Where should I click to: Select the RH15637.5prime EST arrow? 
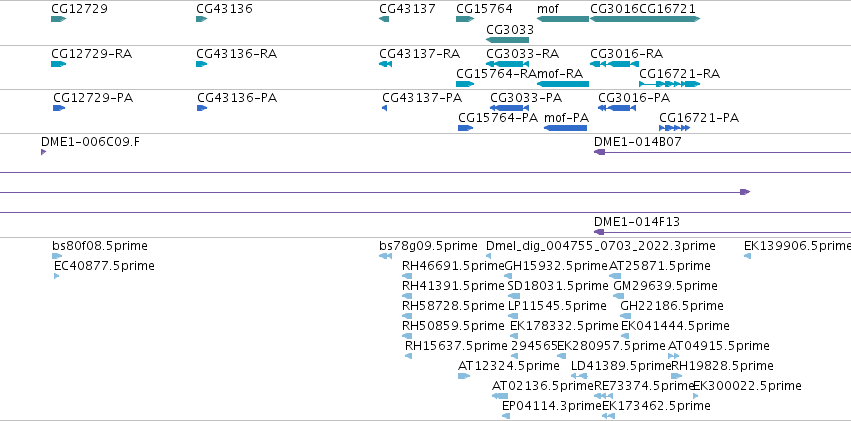tap(408, 356)
